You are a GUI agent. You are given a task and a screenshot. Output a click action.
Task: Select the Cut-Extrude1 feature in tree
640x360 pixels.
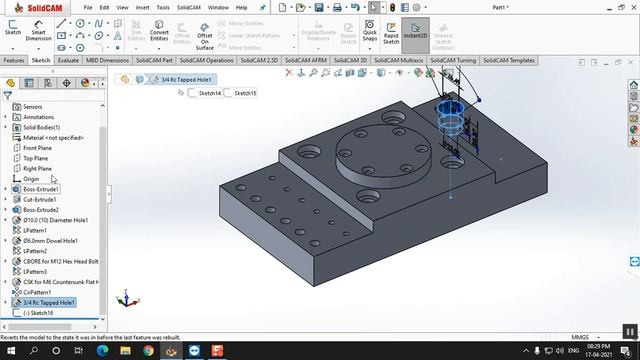coord(40,200)
